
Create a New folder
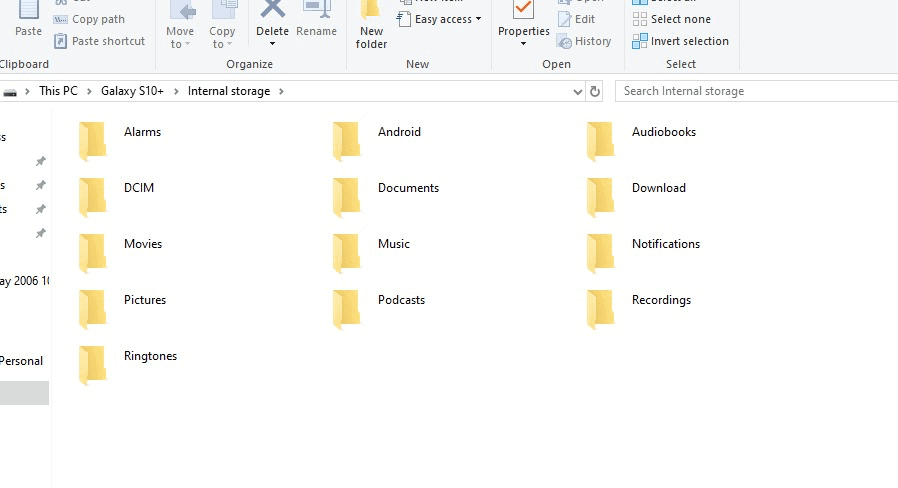coord(371,26)
